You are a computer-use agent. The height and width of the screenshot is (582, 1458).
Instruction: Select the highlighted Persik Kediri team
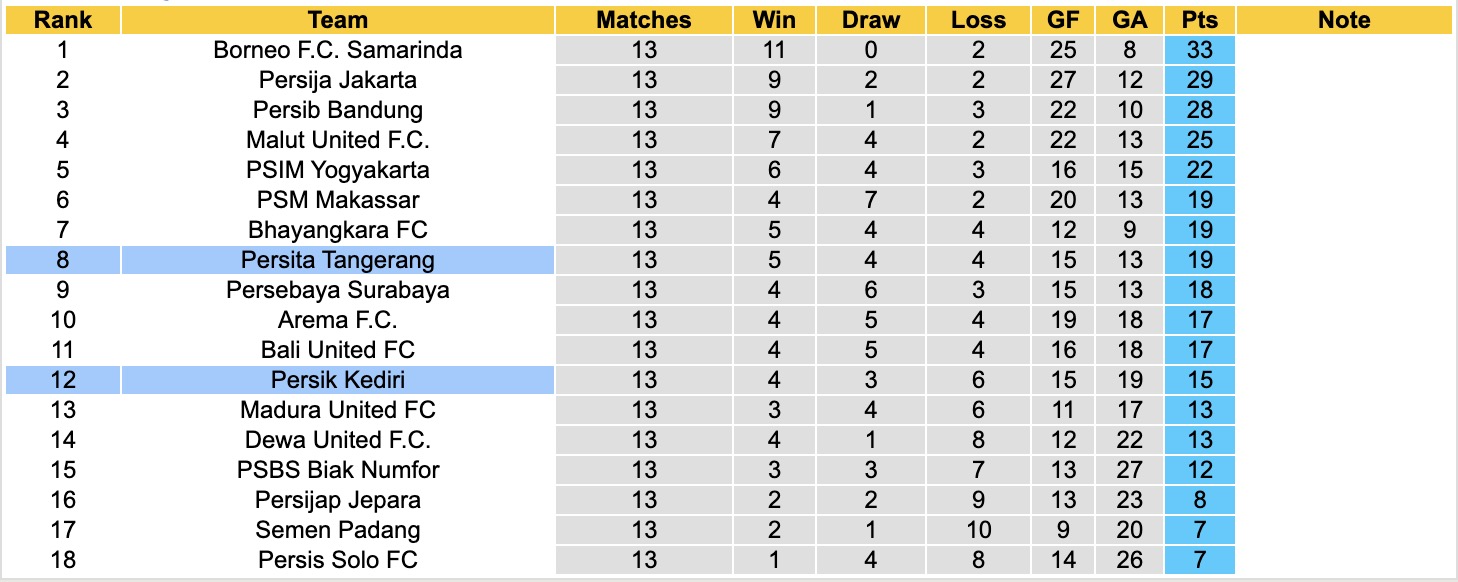pos(338,380)
